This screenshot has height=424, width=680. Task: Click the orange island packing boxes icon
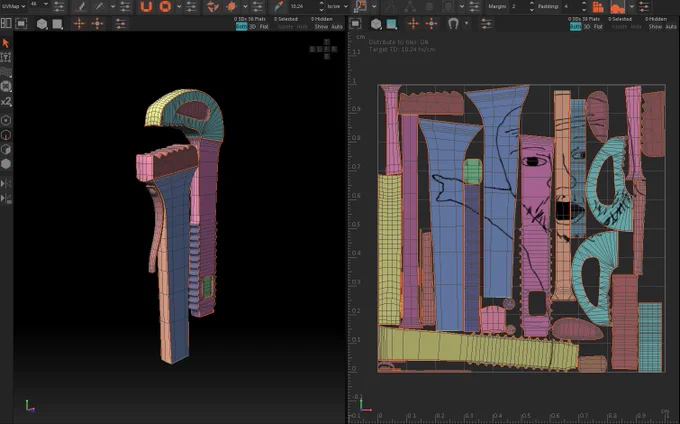(x=598, y=7)
